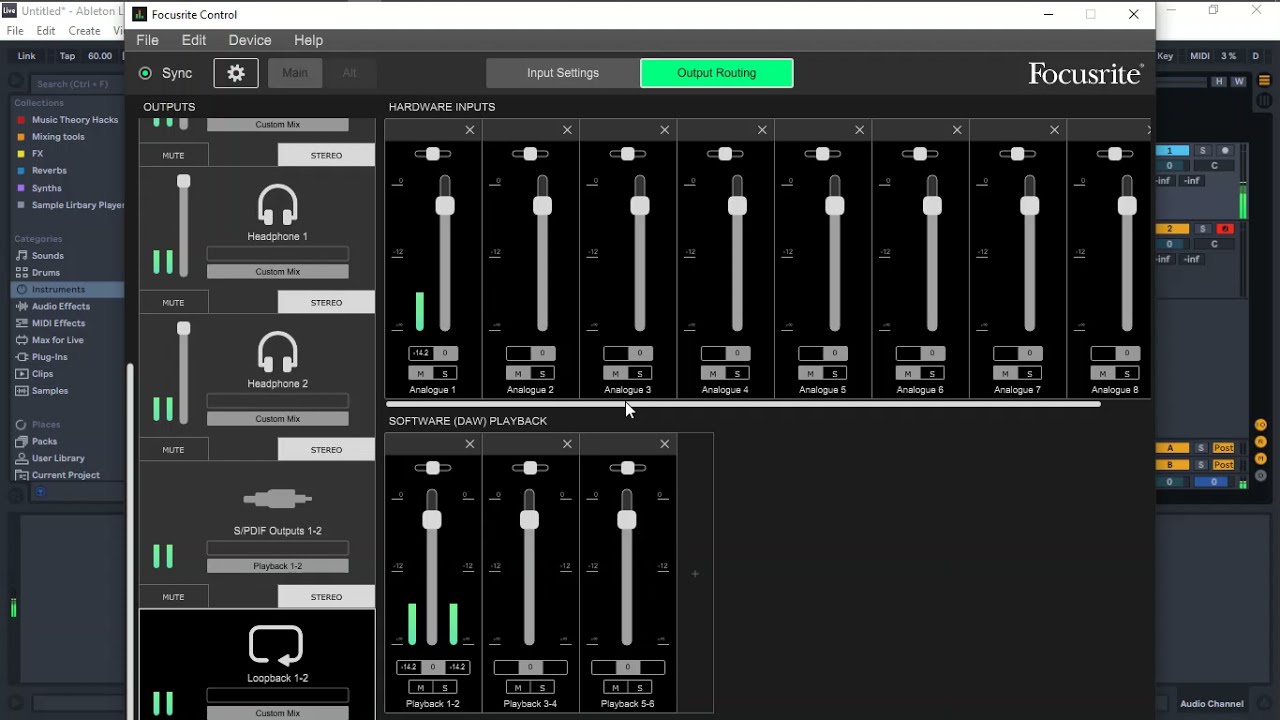Remove the Analogue 3 channel with X
This screenshot has width=1280, height=720.
click(665, 130)
